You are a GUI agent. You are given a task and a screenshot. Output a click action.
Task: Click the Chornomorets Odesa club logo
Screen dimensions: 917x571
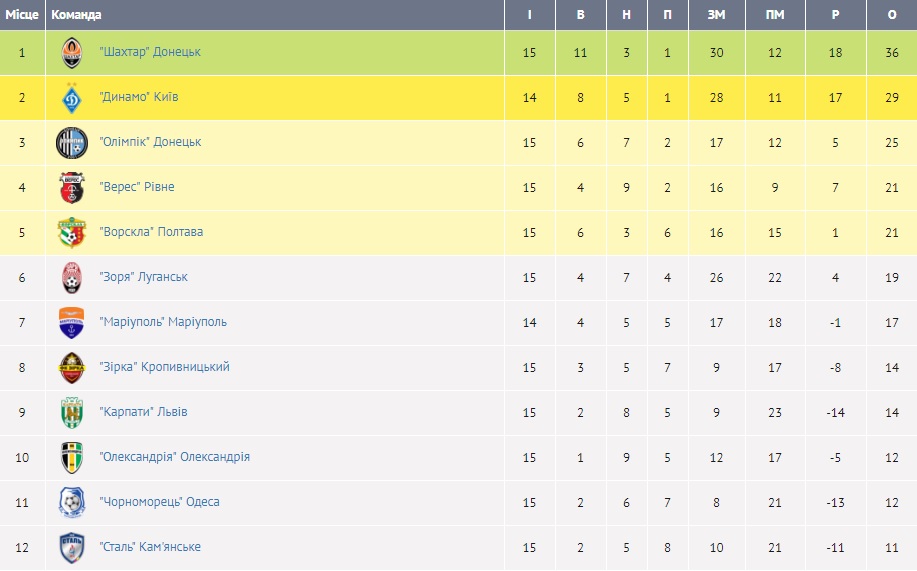tap(71, 502)
